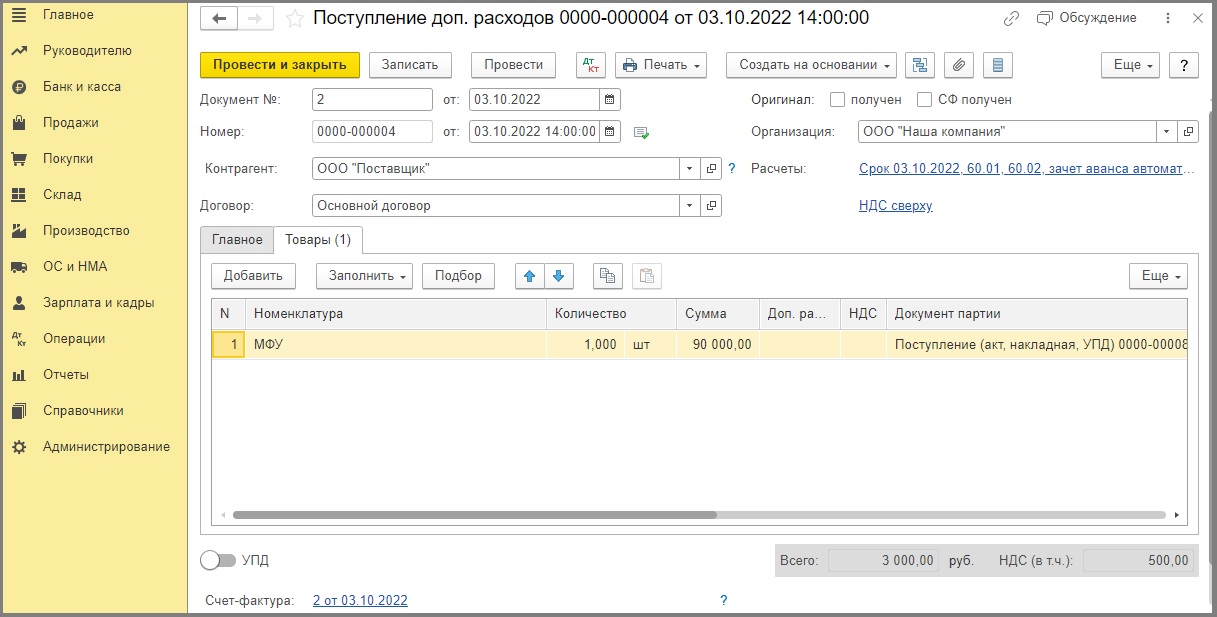Viewport: 1217px width, 617px height.
Task: Copy the document link via chain icon
Action: pos(1011,18)
